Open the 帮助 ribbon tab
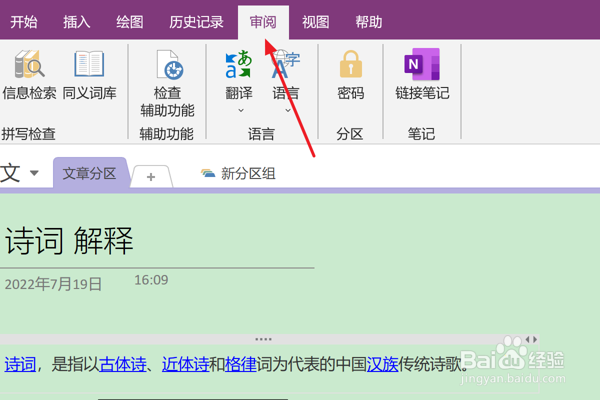This screenshot has height=400, width=600. pyautogui.click(x=368, y=22)
